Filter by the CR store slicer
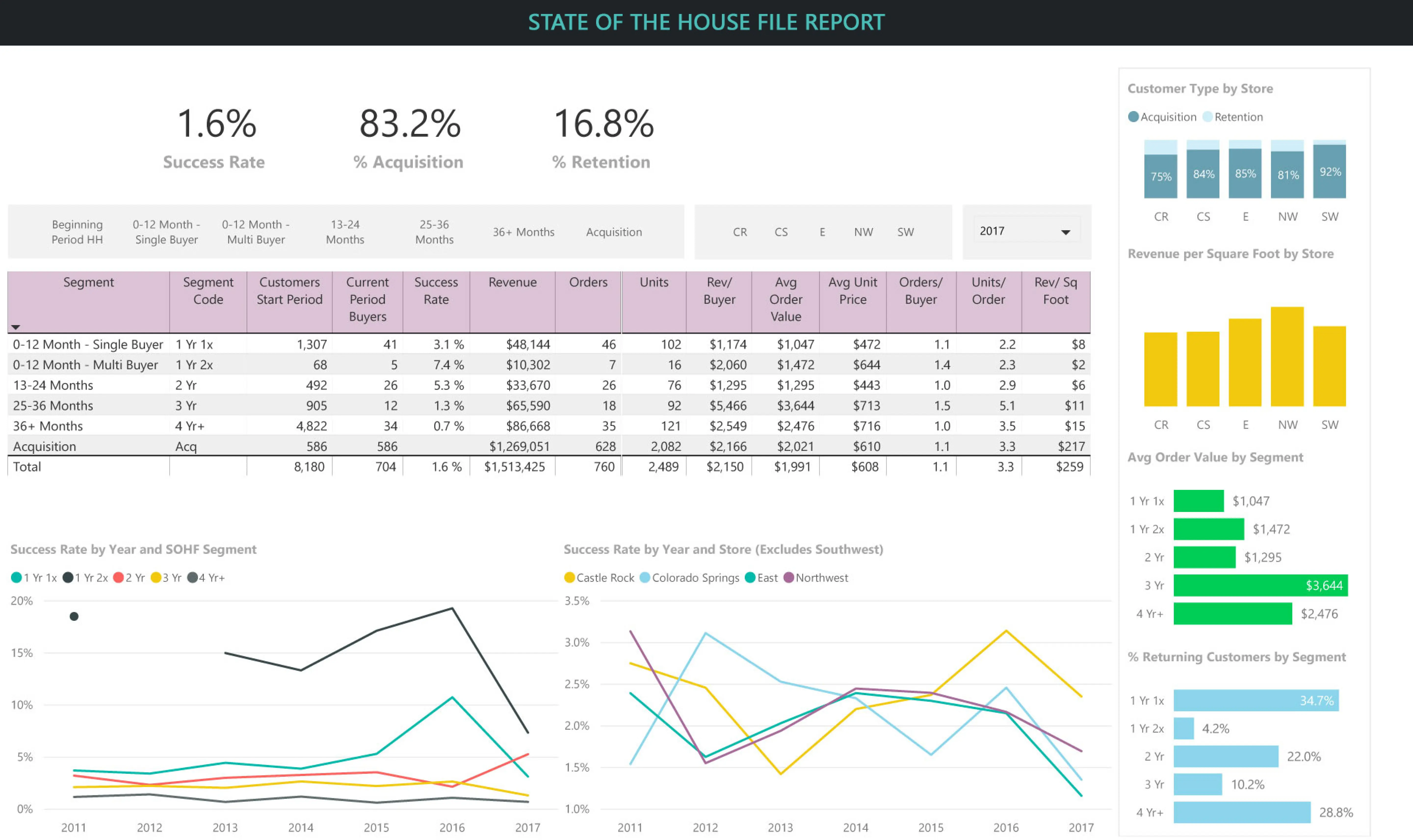Screen dimensions: 1413x840 coord(740,232)
